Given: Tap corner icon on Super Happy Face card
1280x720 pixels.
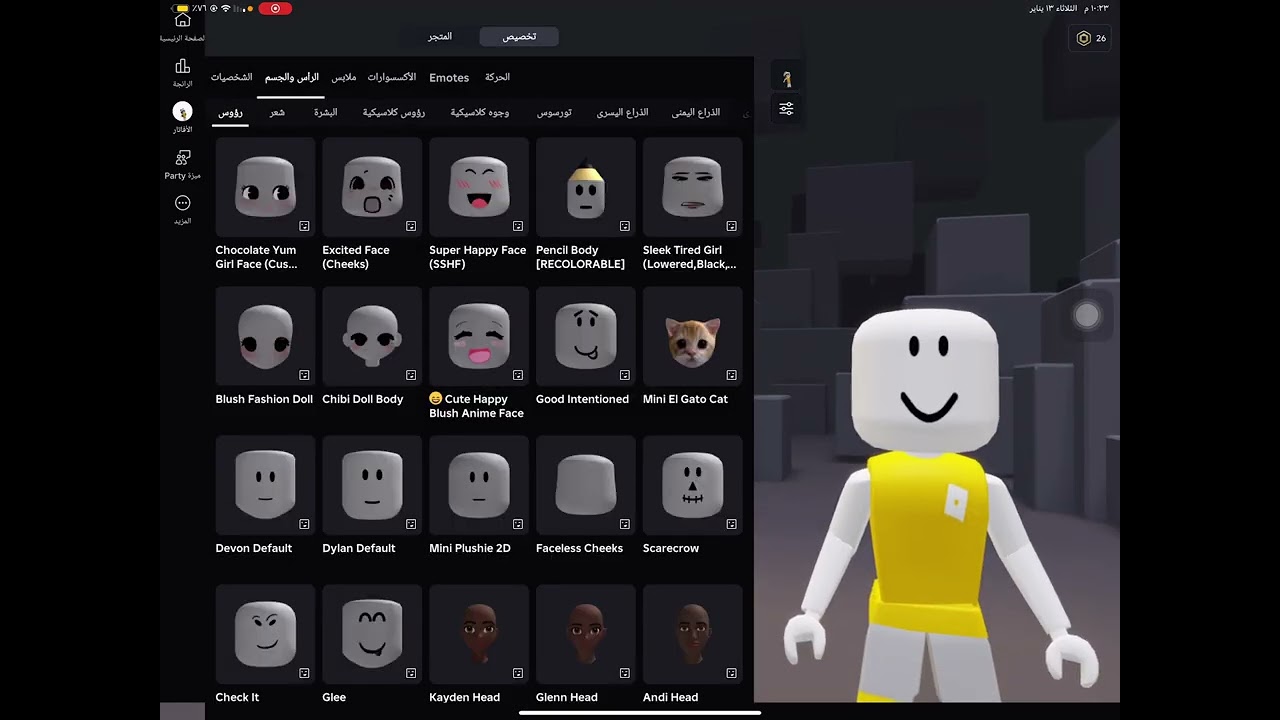Looking at the screenshot, I should (x=518, y=226).
